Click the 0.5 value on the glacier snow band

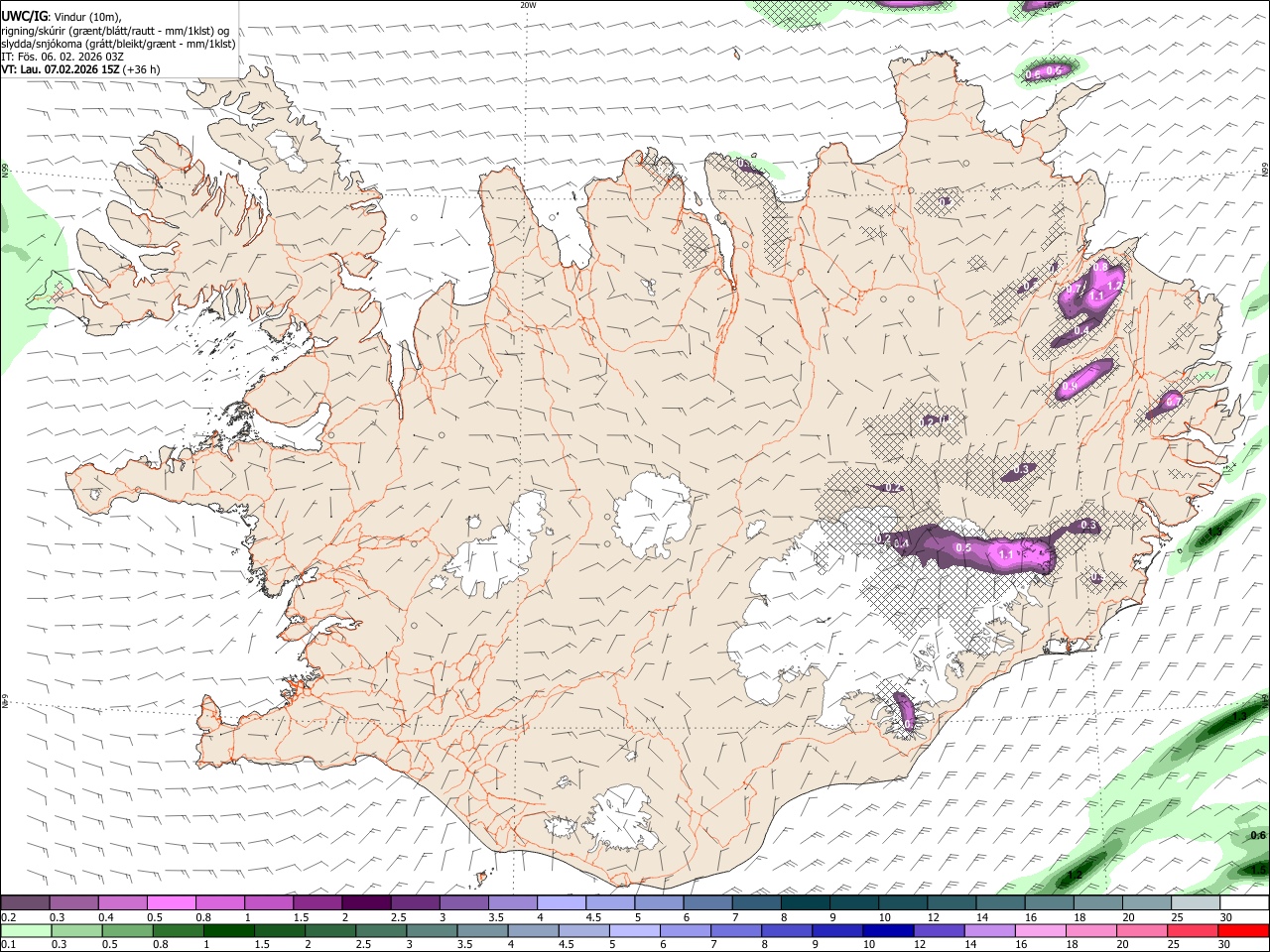point(962,547)
